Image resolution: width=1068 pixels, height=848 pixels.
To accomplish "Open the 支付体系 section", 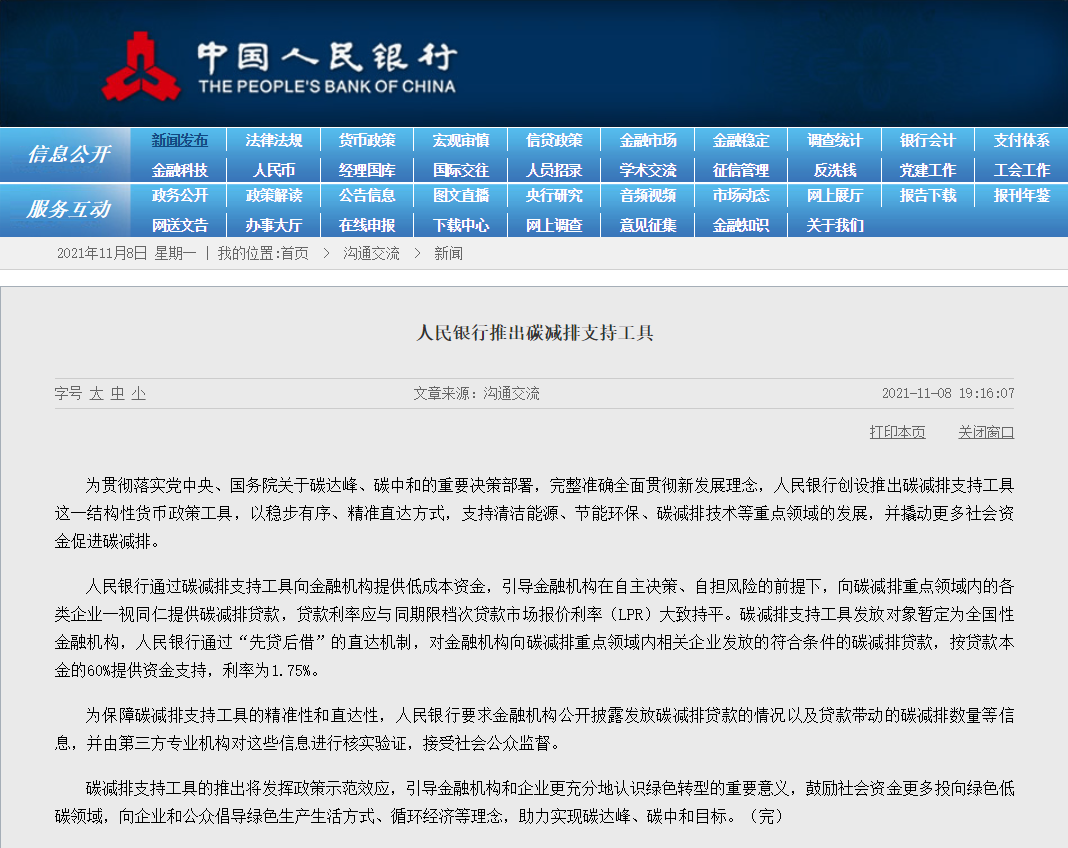I will 1022,140.
